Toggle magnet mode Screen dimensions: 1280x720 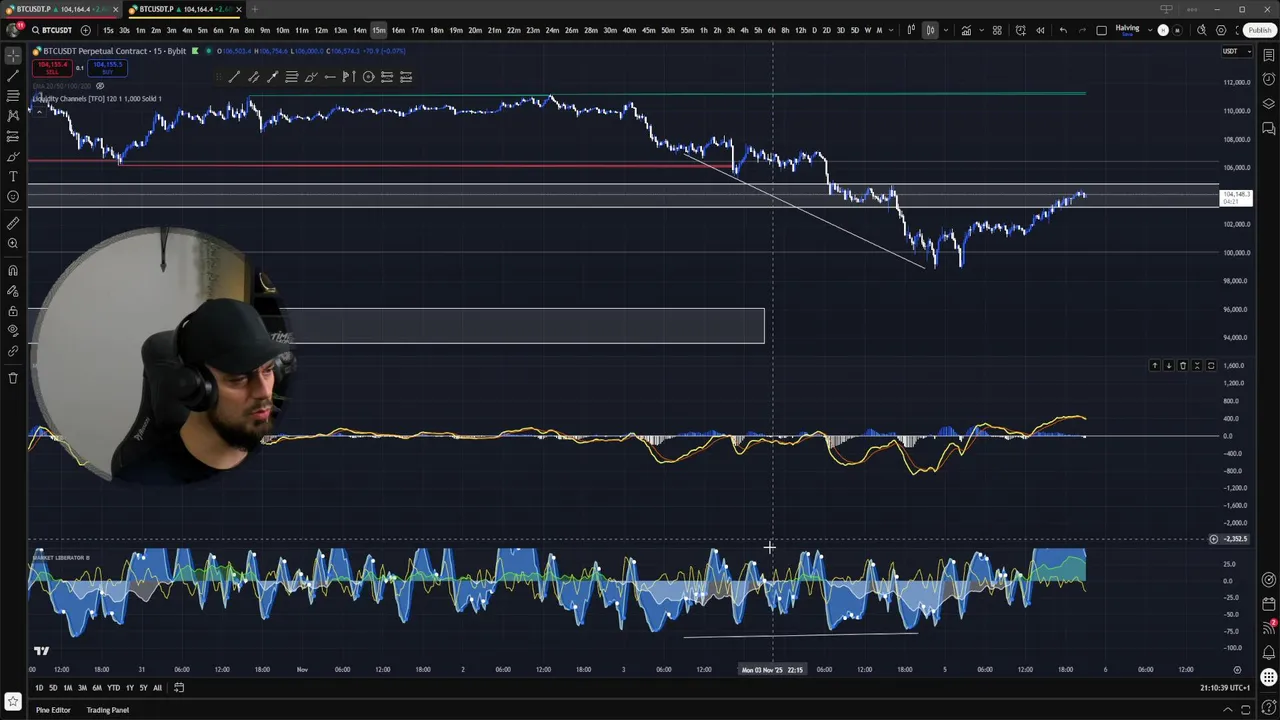click(13, 271)
